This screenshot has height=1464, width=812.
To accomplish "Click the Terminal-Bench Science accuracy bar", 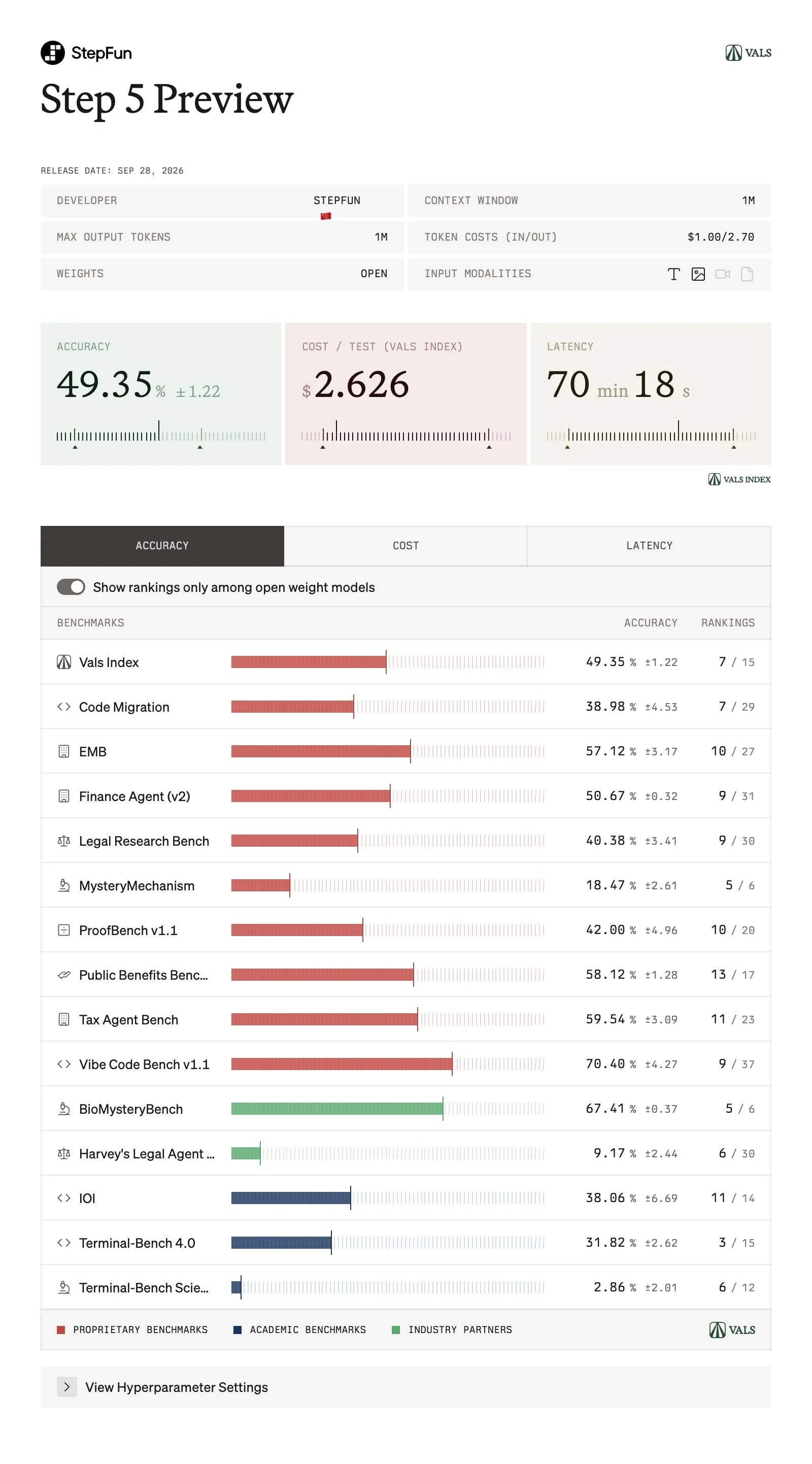I will [236, 1287].
